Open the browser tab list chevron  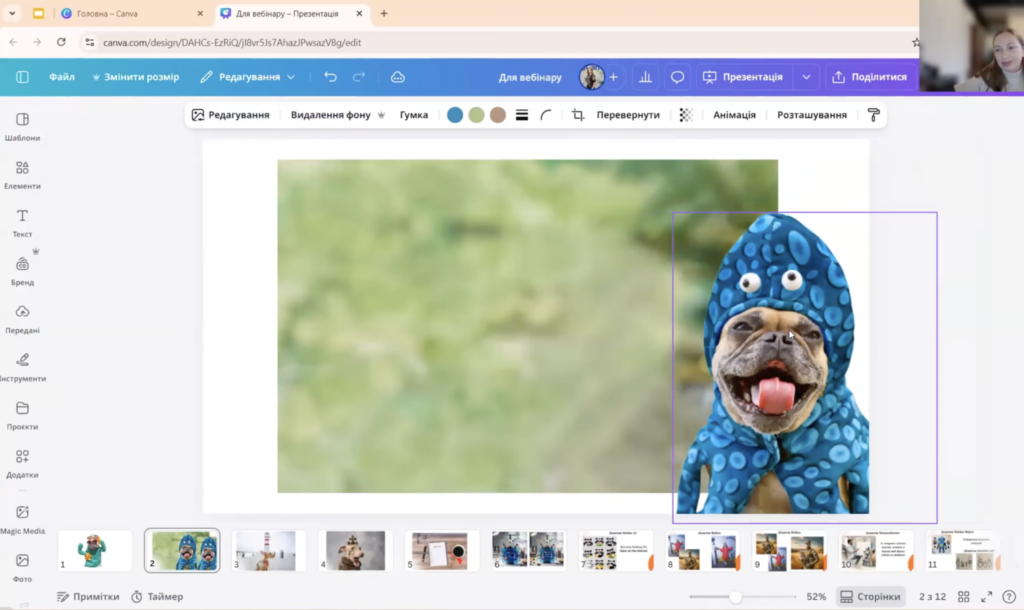pyautogui.click(x=12, y=13)
